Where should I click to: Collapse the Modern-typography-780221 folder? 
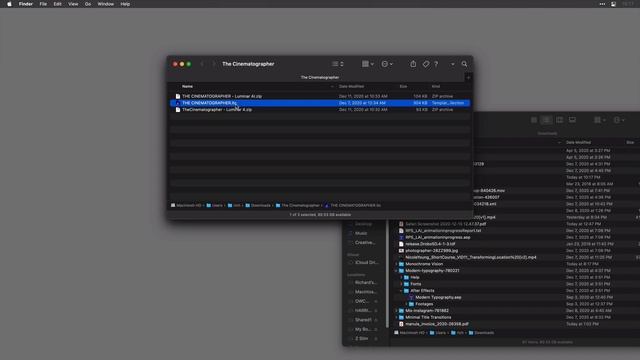point(396,271)
